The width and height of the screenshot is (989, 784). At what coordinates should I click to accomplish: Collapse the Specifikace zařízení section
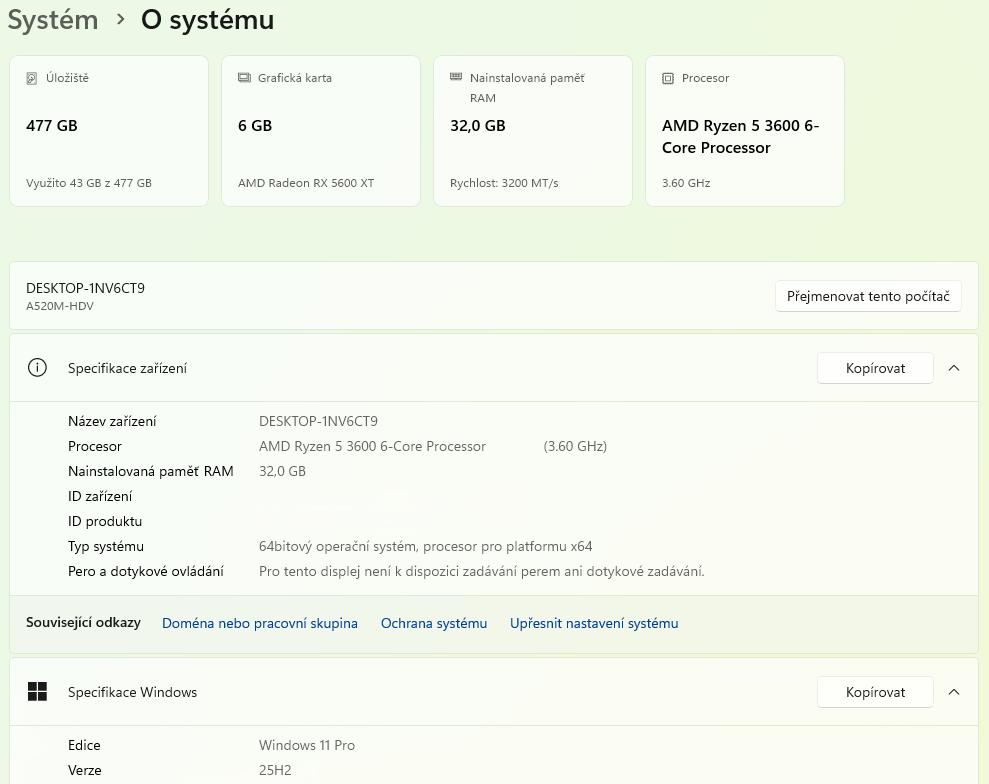pos(953,368)
